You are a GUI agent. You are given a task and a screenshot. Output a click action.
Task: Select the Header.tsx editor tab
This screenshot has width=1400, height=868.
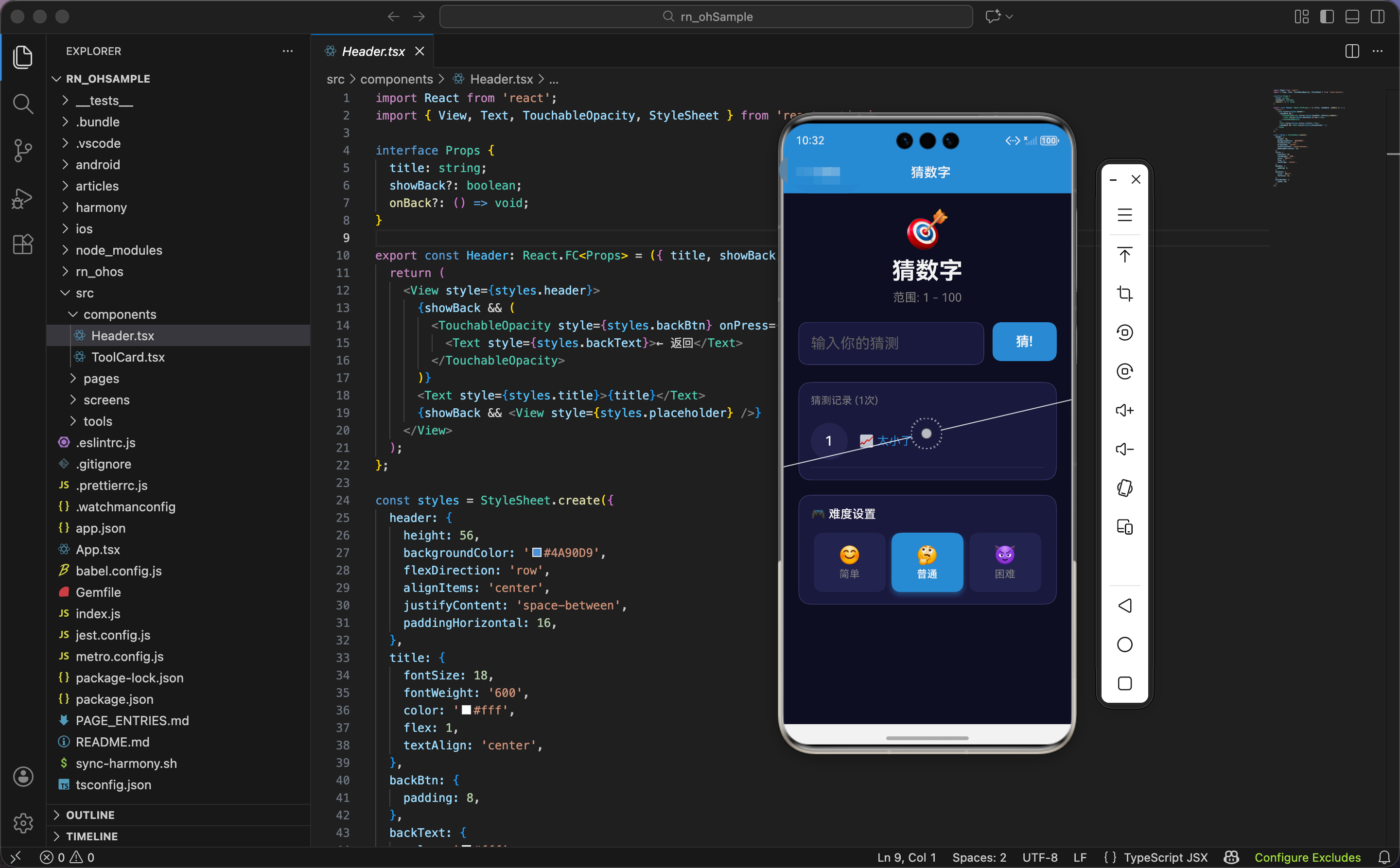point(373,51)
